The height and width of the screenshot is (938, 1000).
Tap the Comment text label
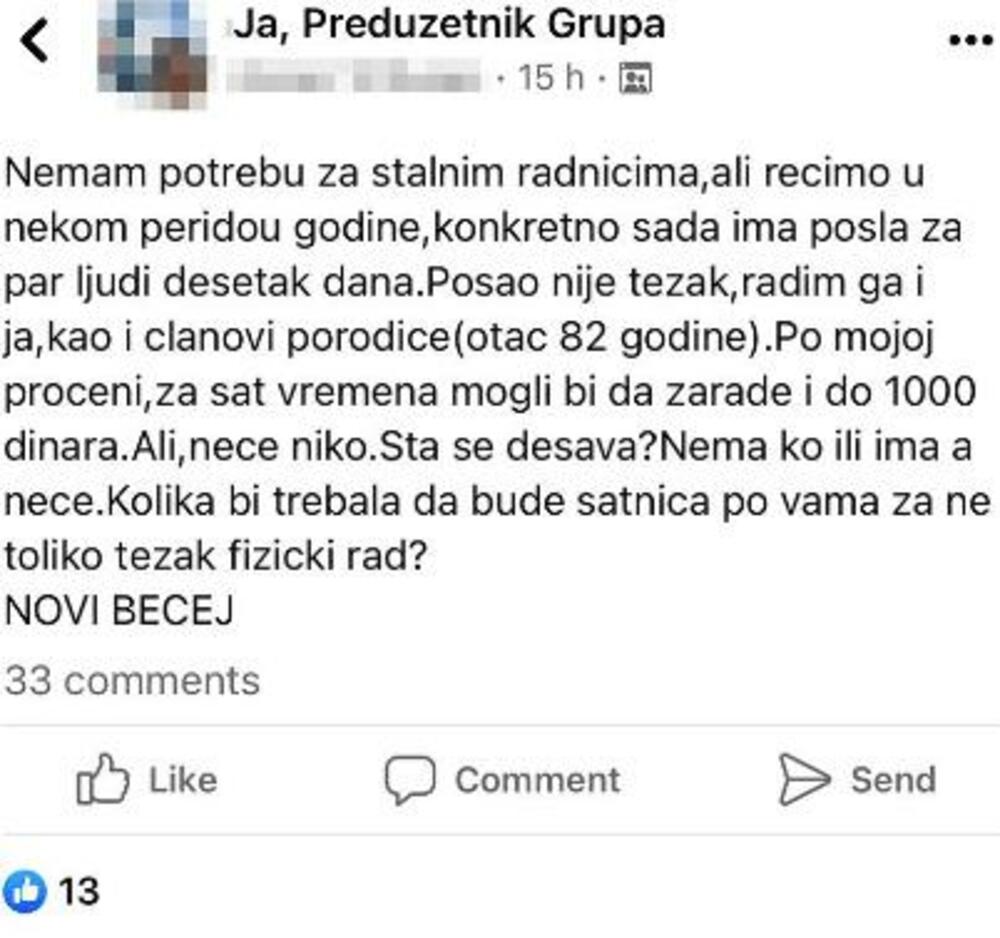tap(537, 780)
